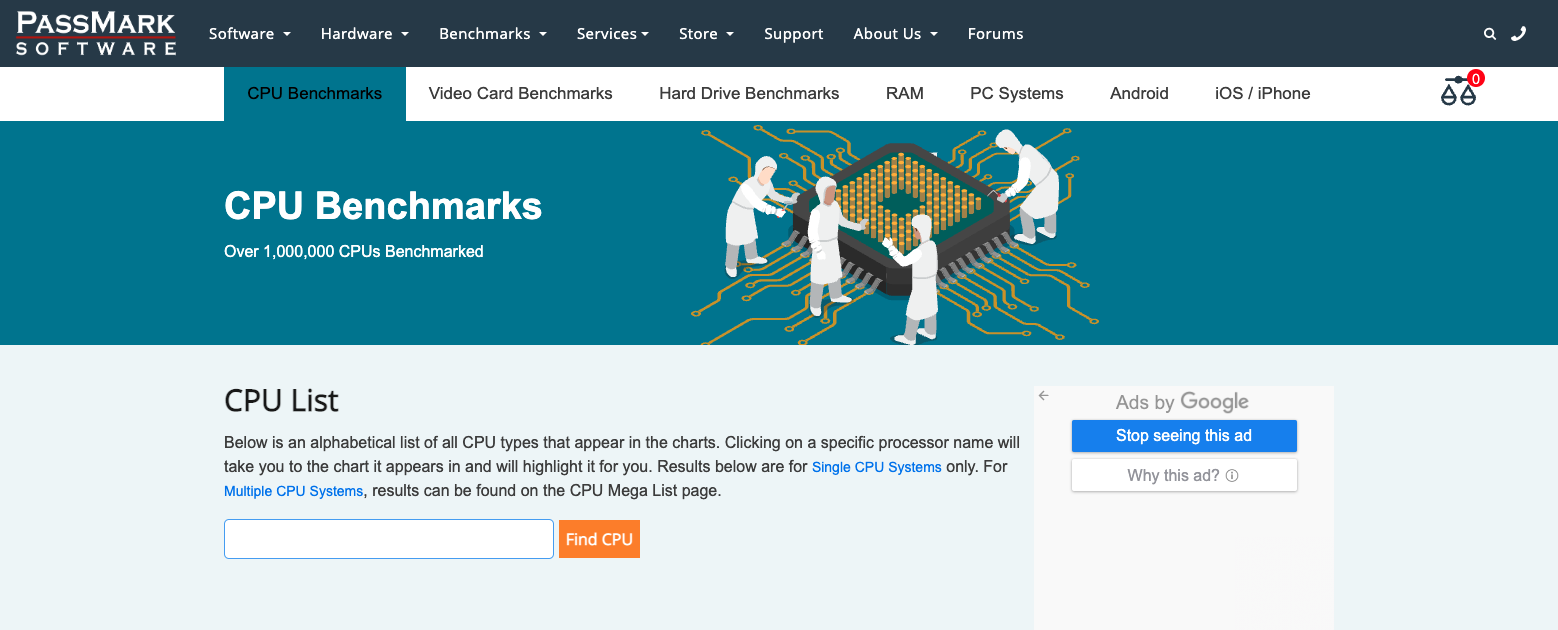Click the Over 1,000,000 CPUs Benchmarked text
The width and height of the screenshot is (1558, 630).
pos(354,251)
